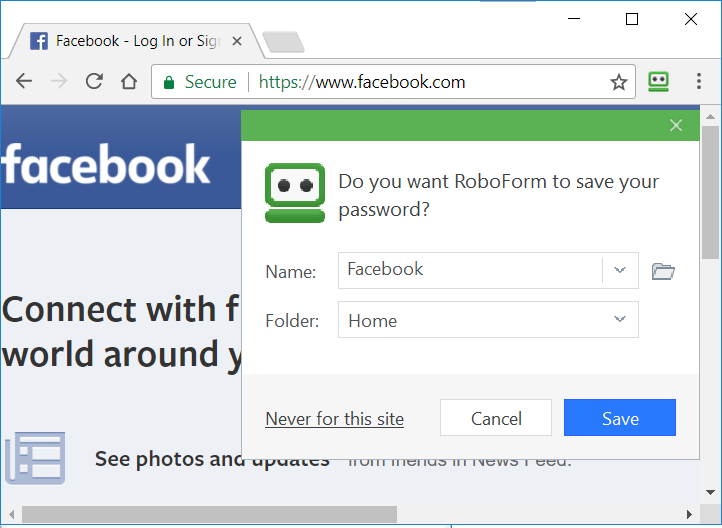Go back with the browser back arrow
The image size is (722, 528).
pos(24,81)
